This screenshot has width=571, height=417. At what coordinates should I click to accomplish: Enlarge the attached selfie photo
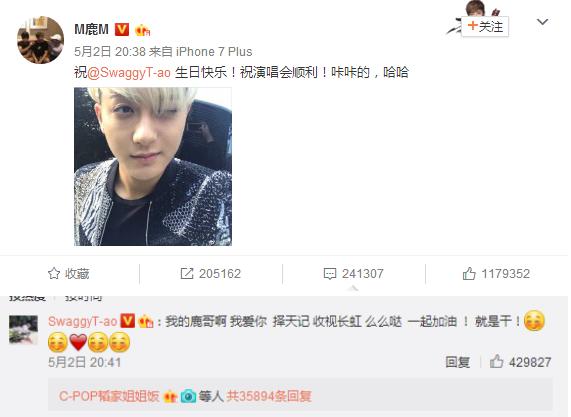point(153,166)
